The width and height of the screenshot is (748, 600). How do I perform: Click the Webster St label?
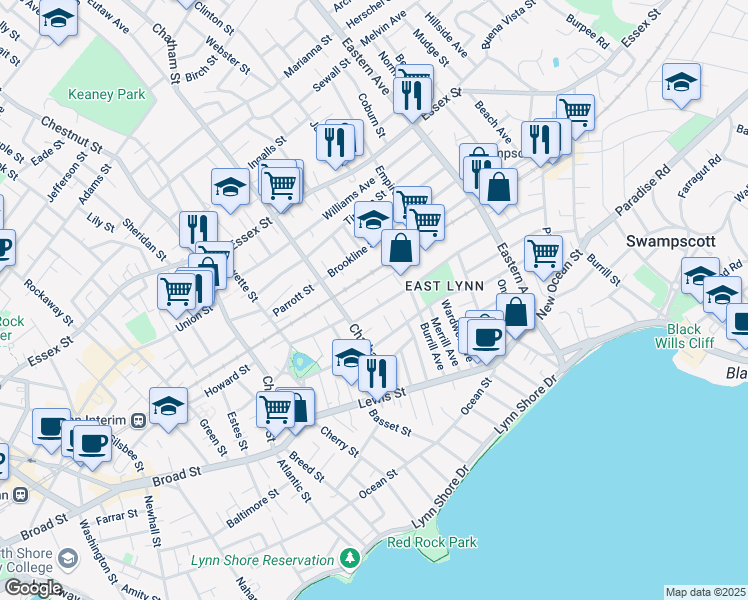point(228,55)
